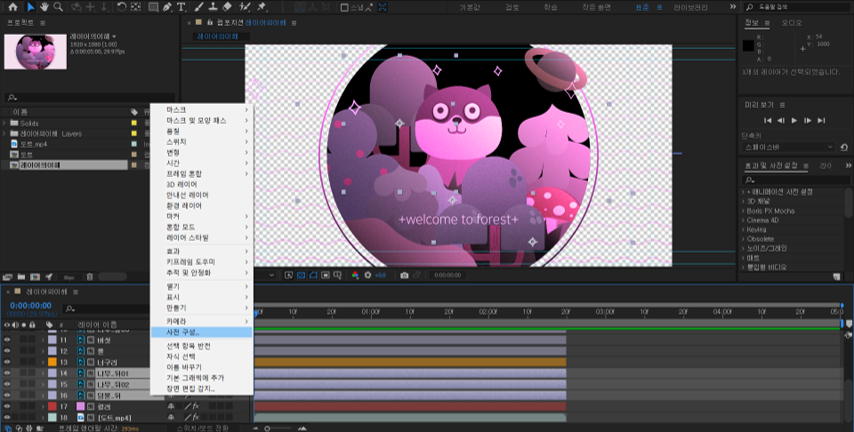Click the exposure reset icon under viewer

368,275
